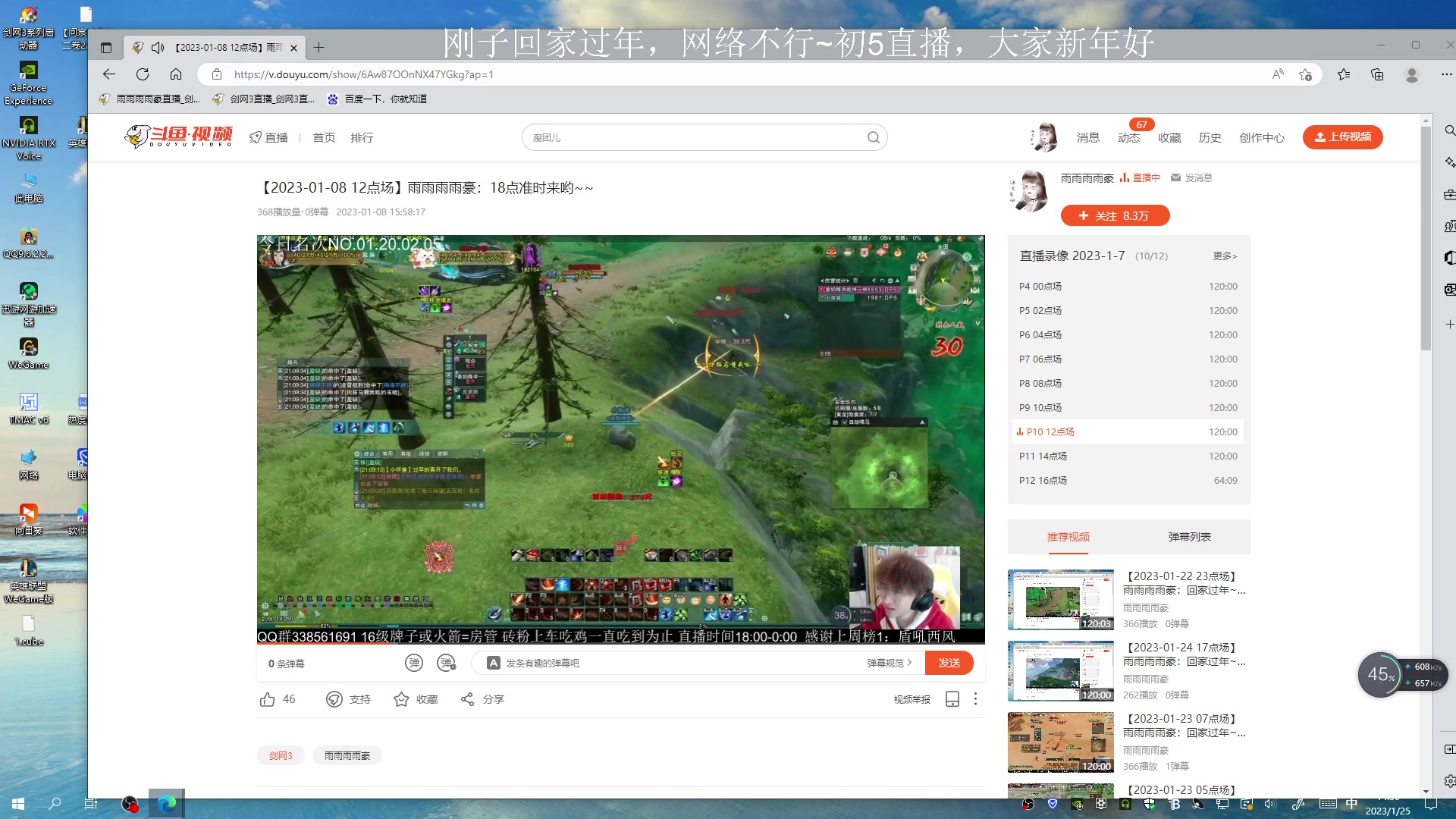
Task: Open the 2023-01-24 17点场 video thumbnail
Action: click(1061, 671)
